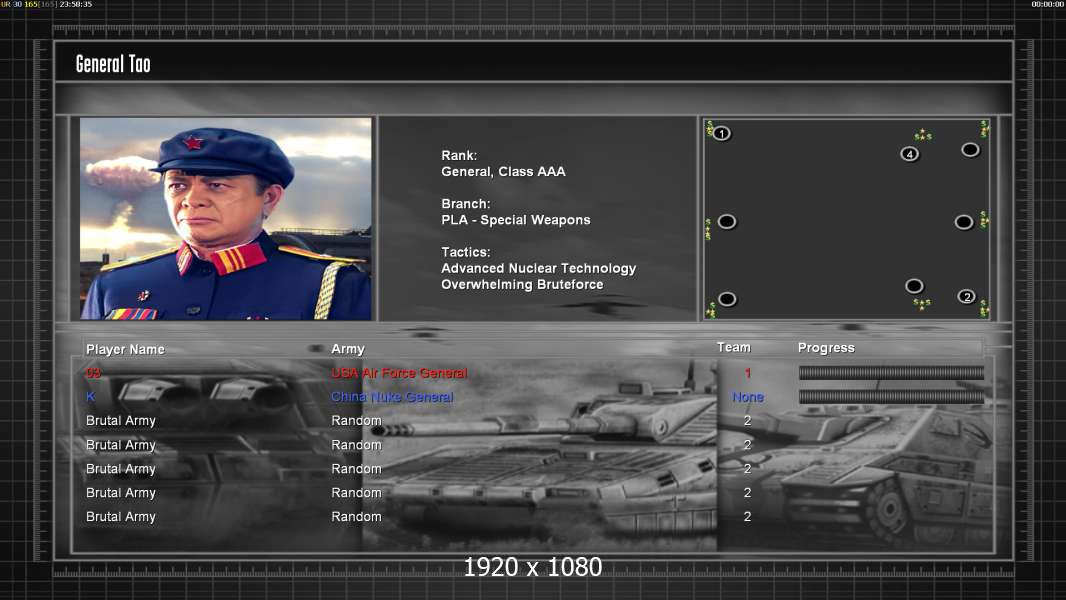Click the 00:00:00 game timer
Image resolution: width=1066 pixels, height=600 pixels.
coord(1048,4)
